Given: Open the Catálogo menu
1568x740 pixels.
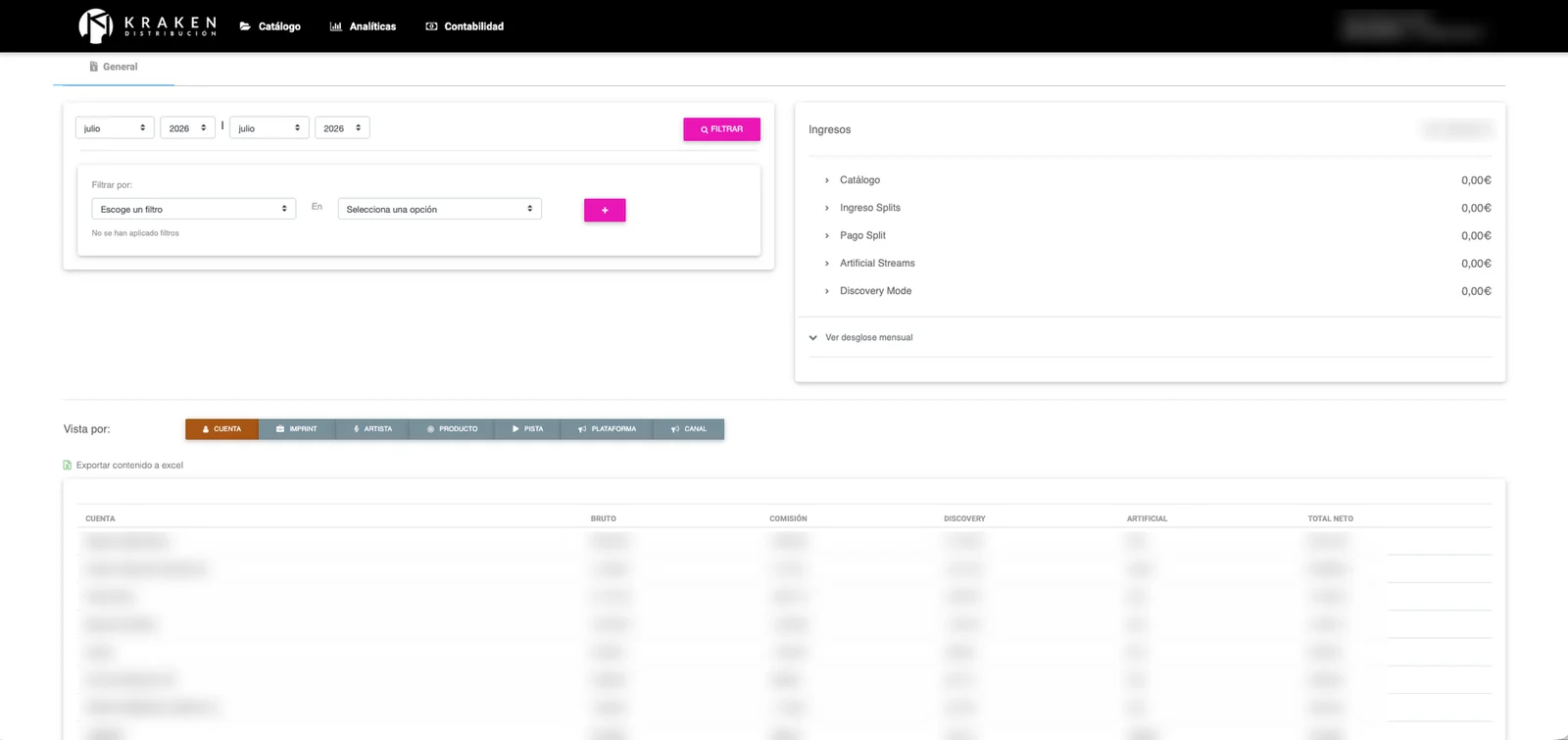Looking at the screenshot, I should [270, 26].
